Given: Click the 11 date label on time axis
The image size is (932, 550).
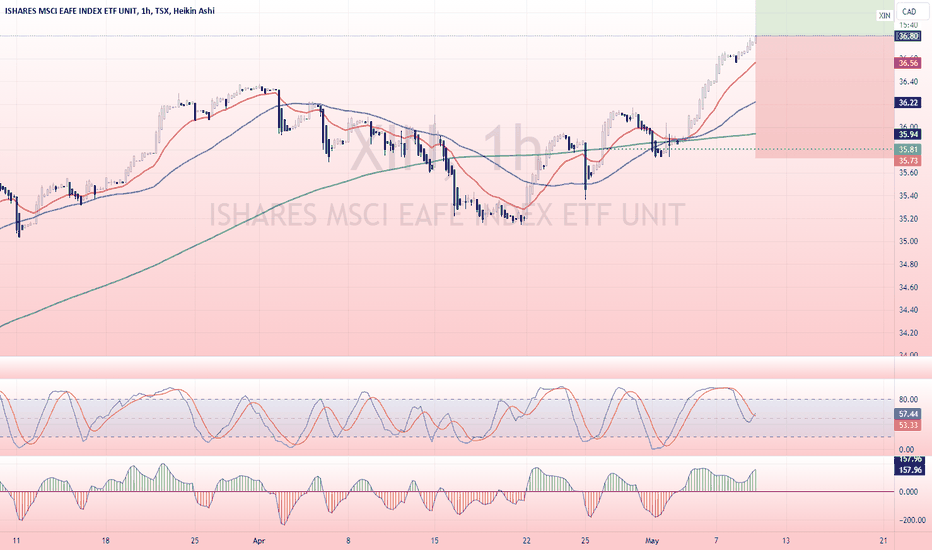Looking at the screenshot, I should click(17, 540).
